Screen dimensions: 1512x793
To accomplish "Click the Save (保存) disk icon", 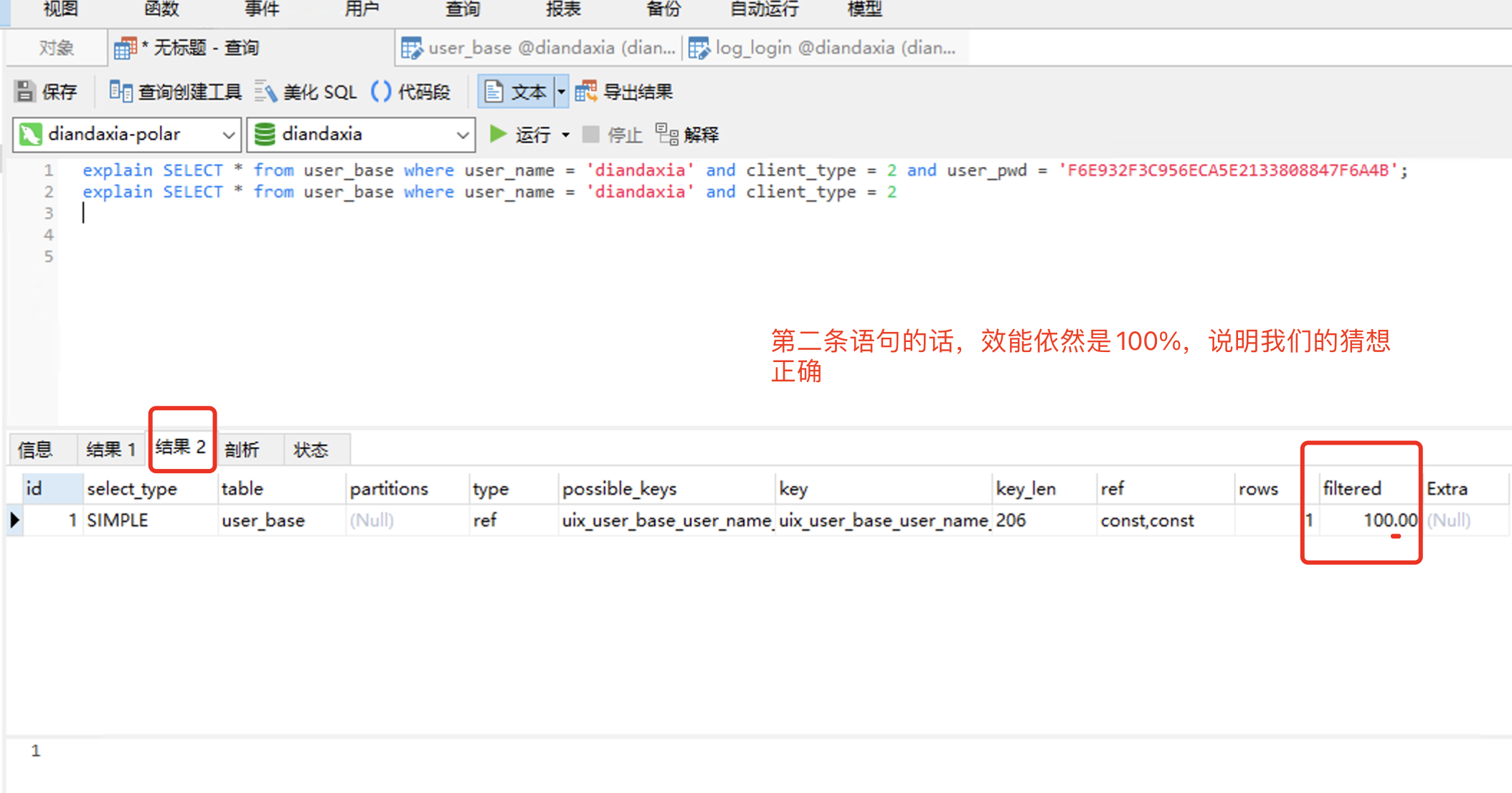I will pos(26,92).
